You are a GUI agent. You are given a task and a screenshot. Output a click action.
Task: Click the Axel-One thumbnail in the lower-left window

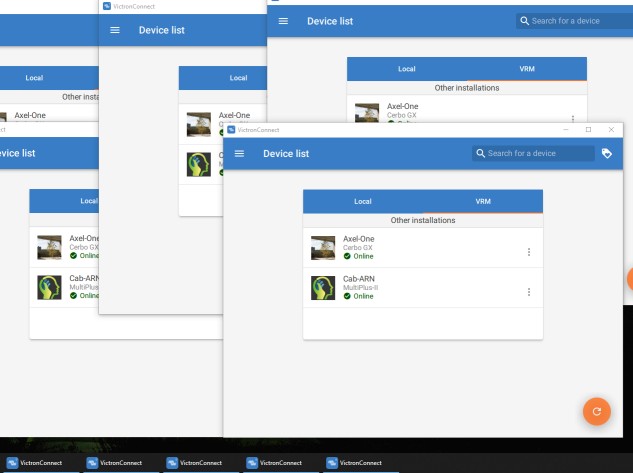[x=49, y=247]
